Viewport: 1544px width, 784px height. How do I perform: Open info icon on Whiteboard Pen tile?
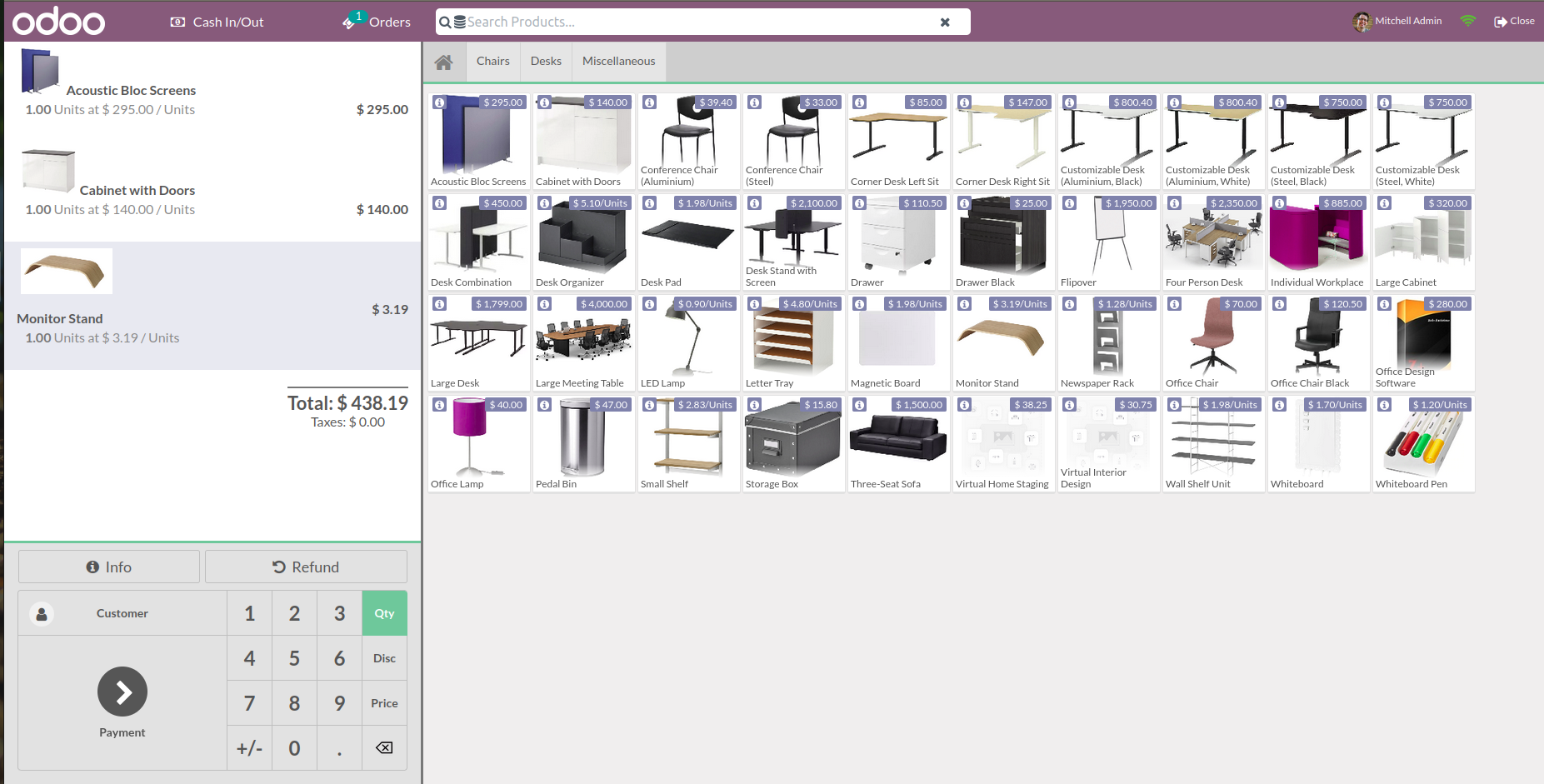pos(1385,405)
